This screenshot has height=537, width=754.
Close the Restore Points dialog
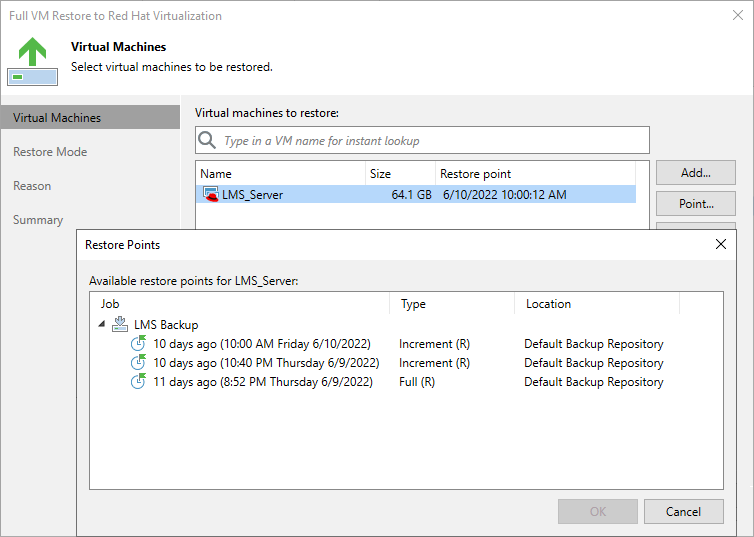click(x=721, y=244)
